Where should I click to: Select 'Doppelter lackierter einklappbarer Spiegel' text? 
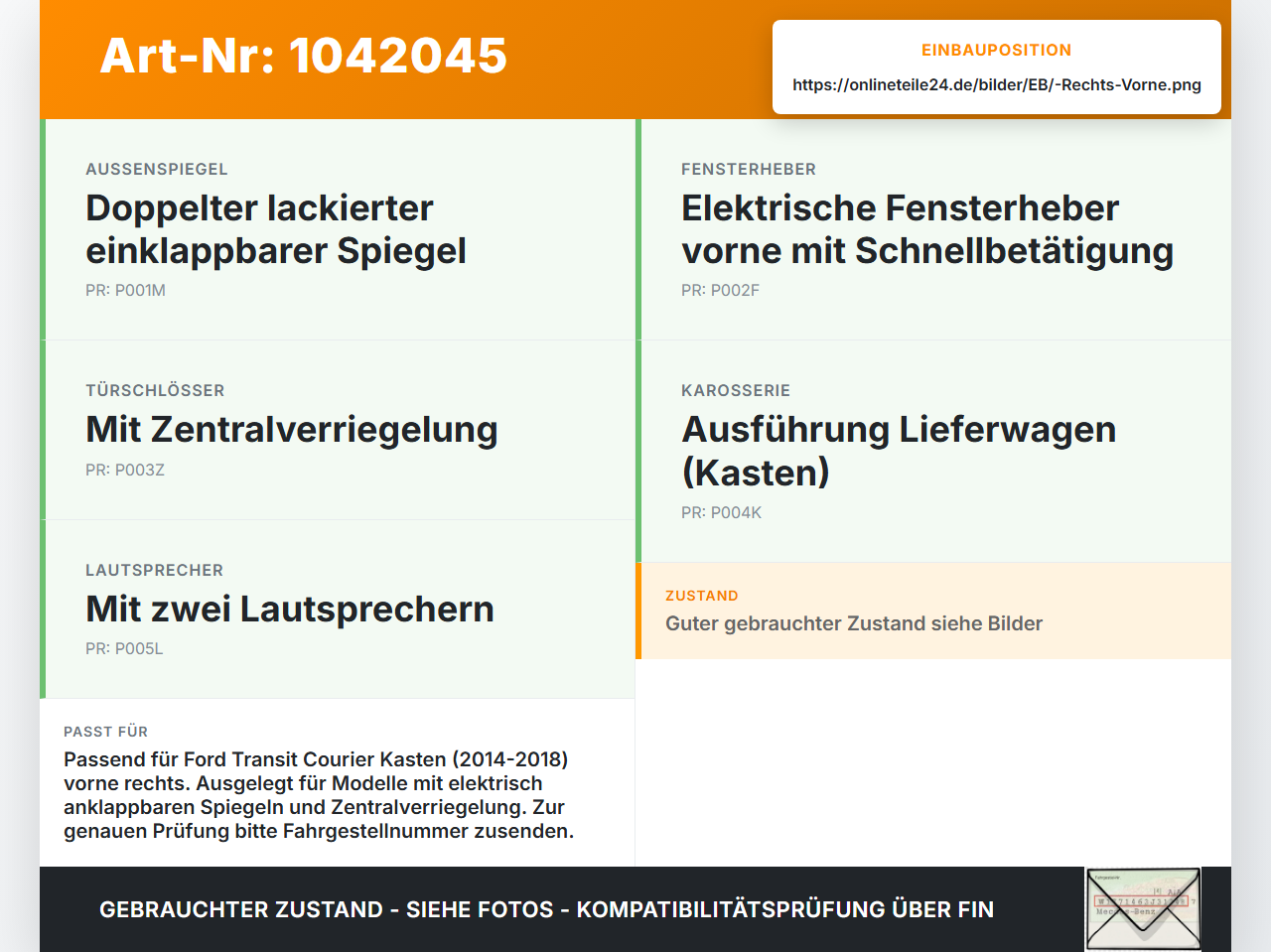pos(276,229)
